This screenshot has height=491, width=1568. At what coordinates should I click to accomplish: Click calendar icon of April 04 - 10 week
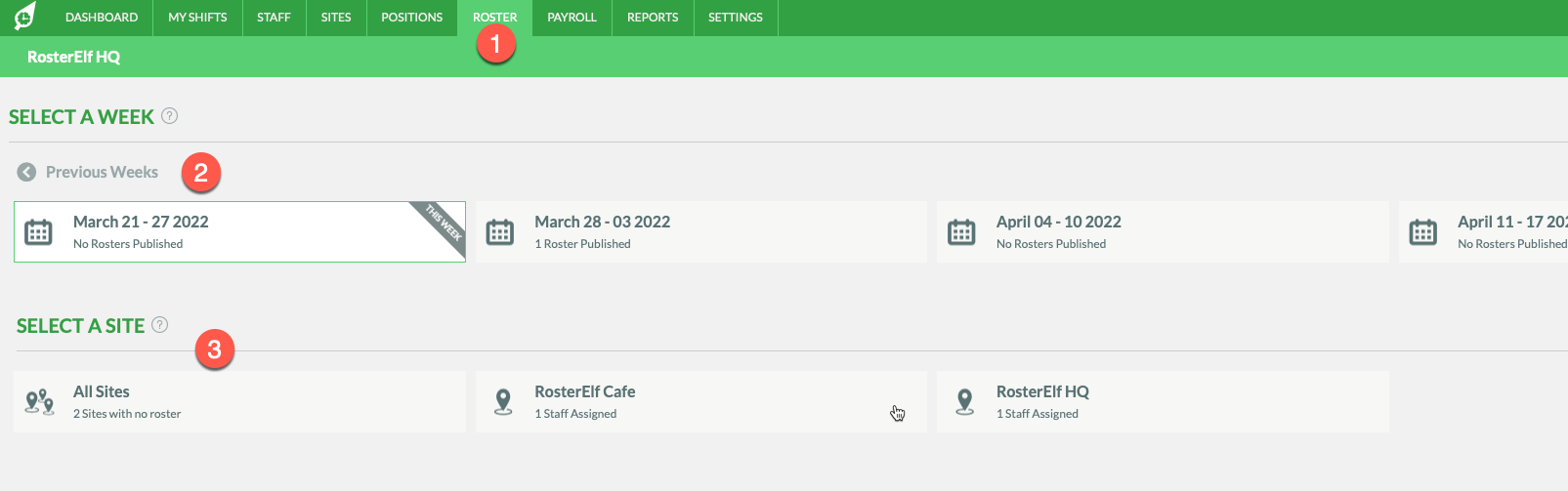click(961, 232)
